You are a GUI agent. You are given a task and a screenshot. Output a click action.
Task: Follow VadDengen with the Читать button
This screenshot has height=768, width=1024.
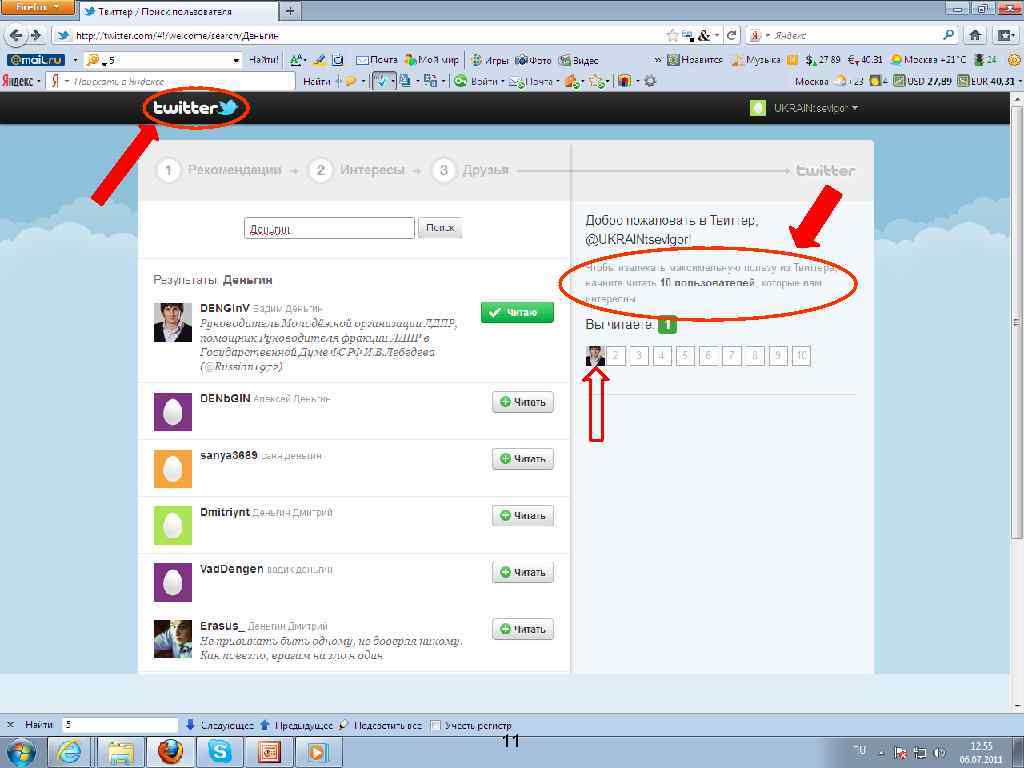point(522,572)
